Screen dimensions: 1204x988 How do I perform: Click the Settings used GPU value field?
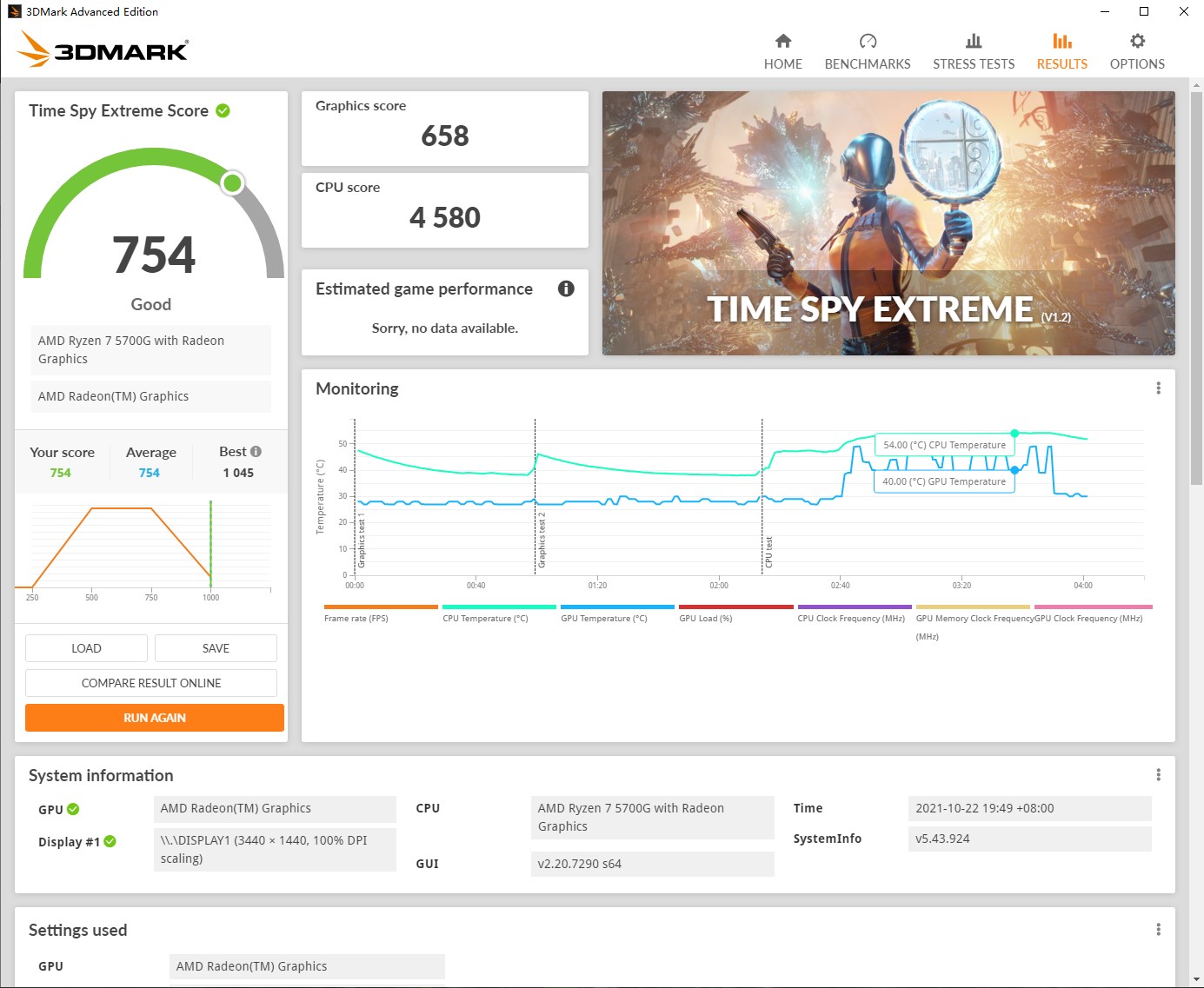307,966
